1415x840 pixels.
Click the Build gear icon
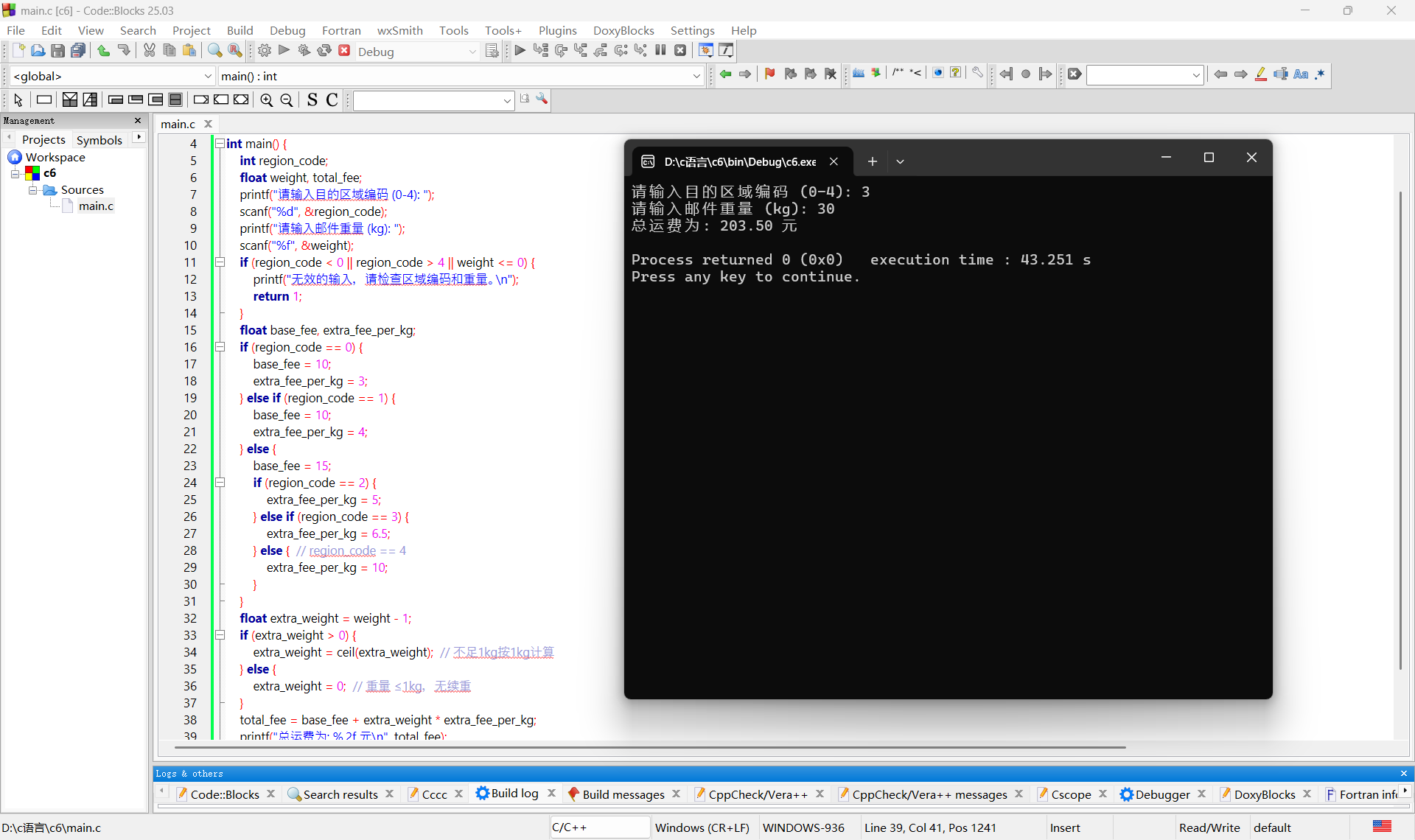pyautogui.click(x=265, y=51)
